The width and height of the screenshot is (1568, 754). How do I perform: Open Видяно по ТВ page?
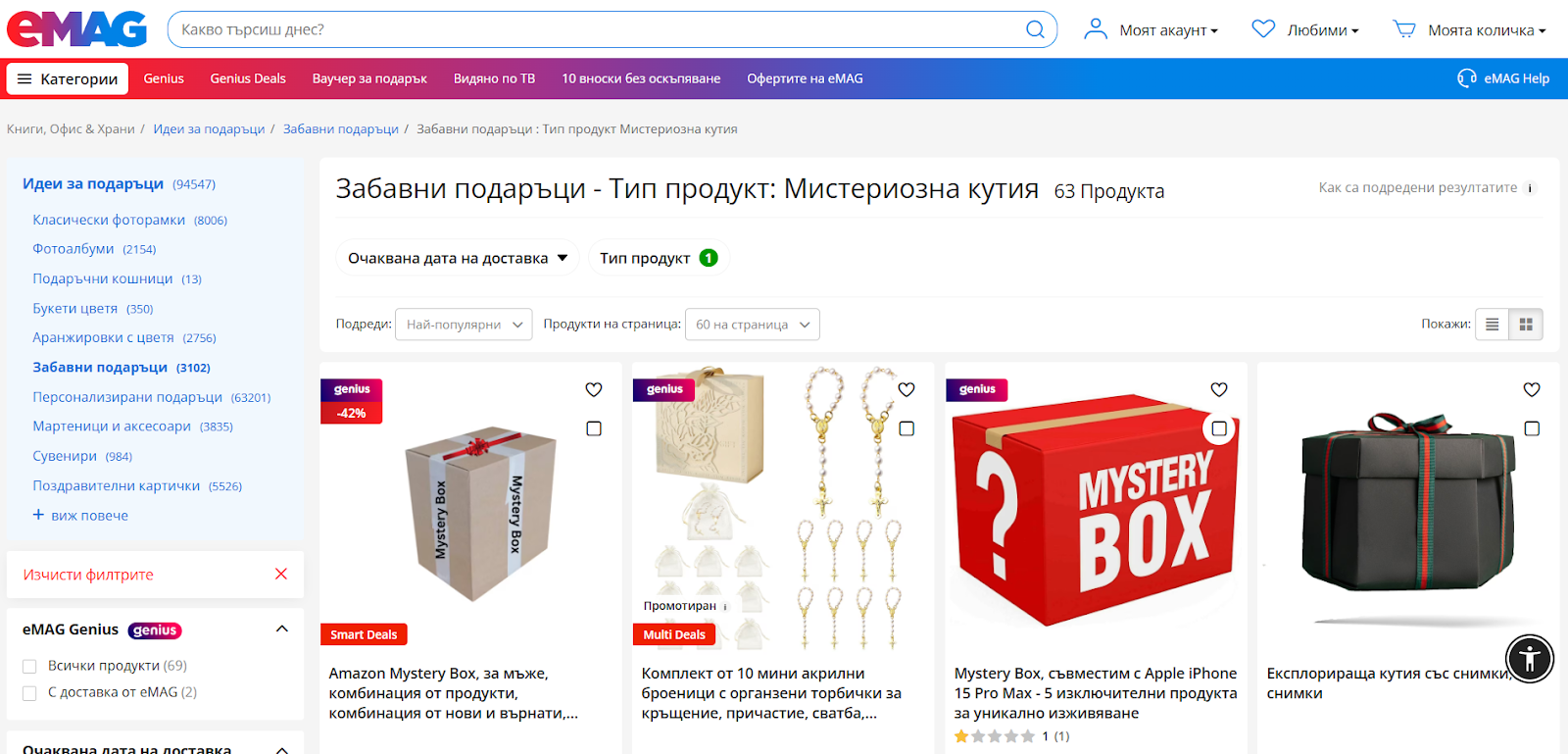coord(494,78)
